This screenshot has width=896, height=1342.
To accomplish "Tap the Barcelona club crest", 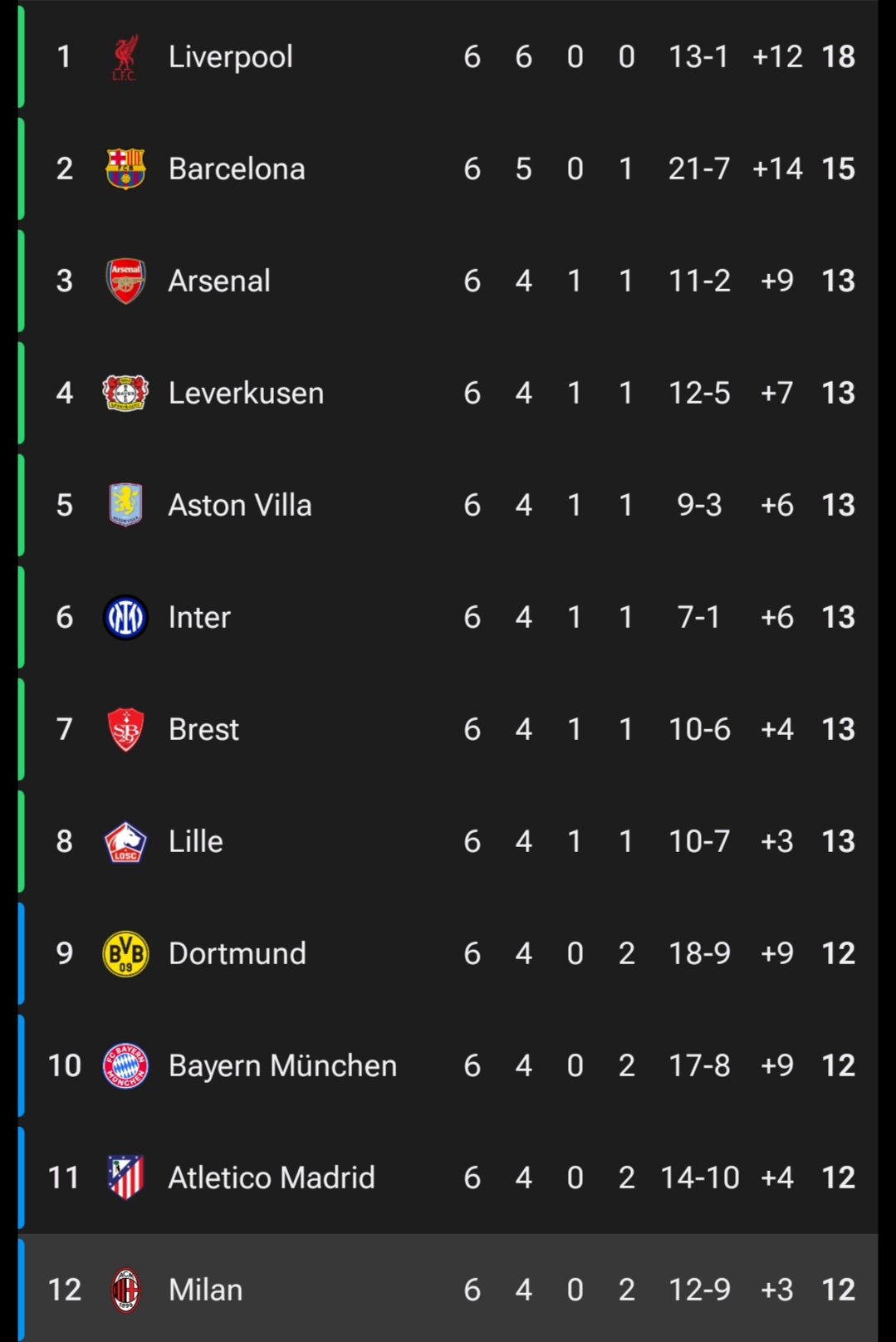I will 125,169.
